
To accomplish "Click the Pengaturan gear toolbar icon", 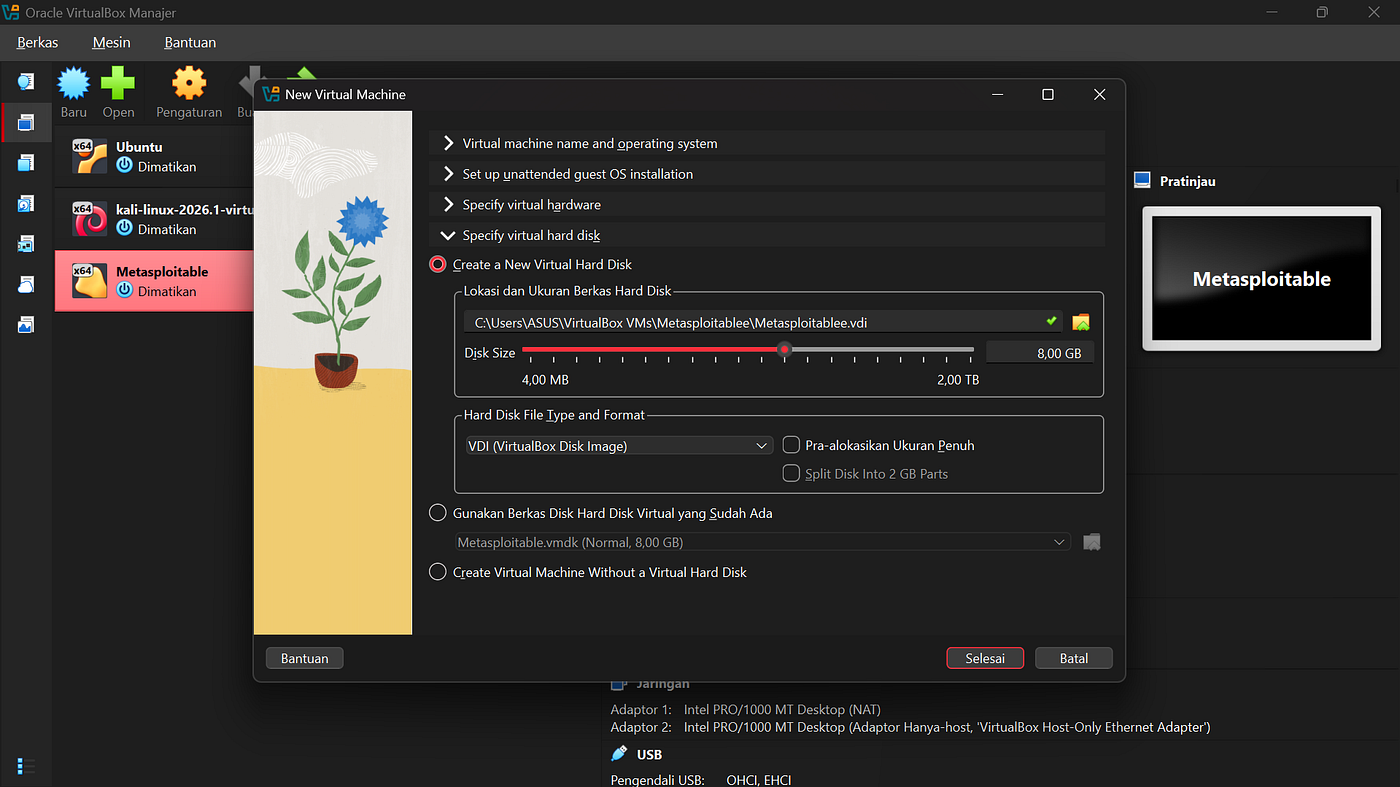I will click(189, 84).
